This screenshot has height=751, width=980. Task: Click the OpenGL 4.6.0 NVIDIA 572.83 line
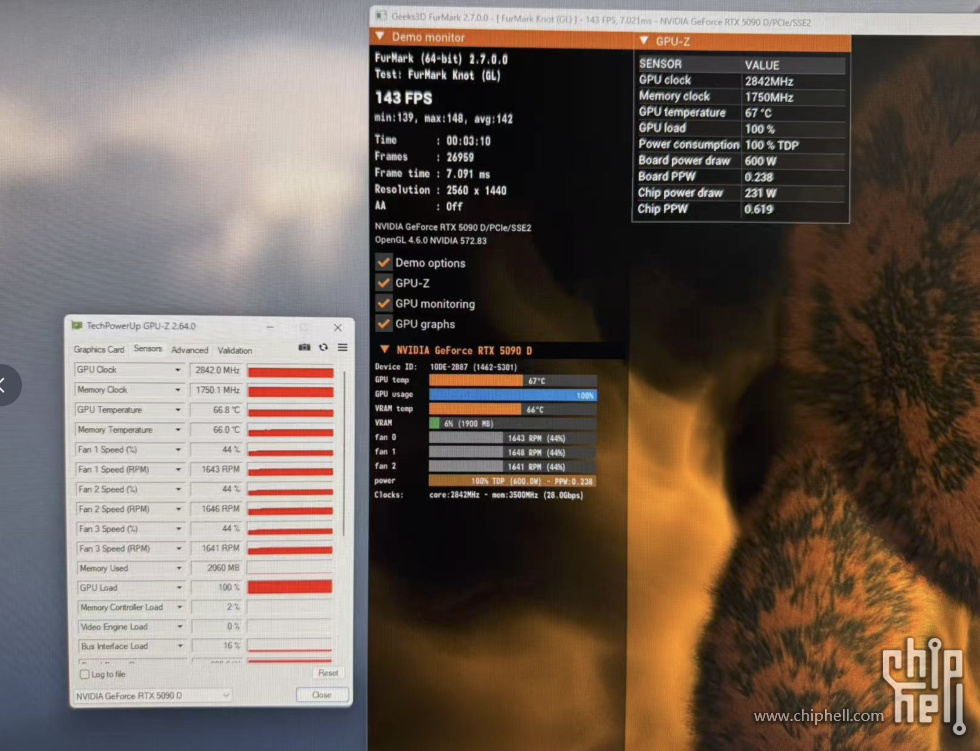(431, 241)
